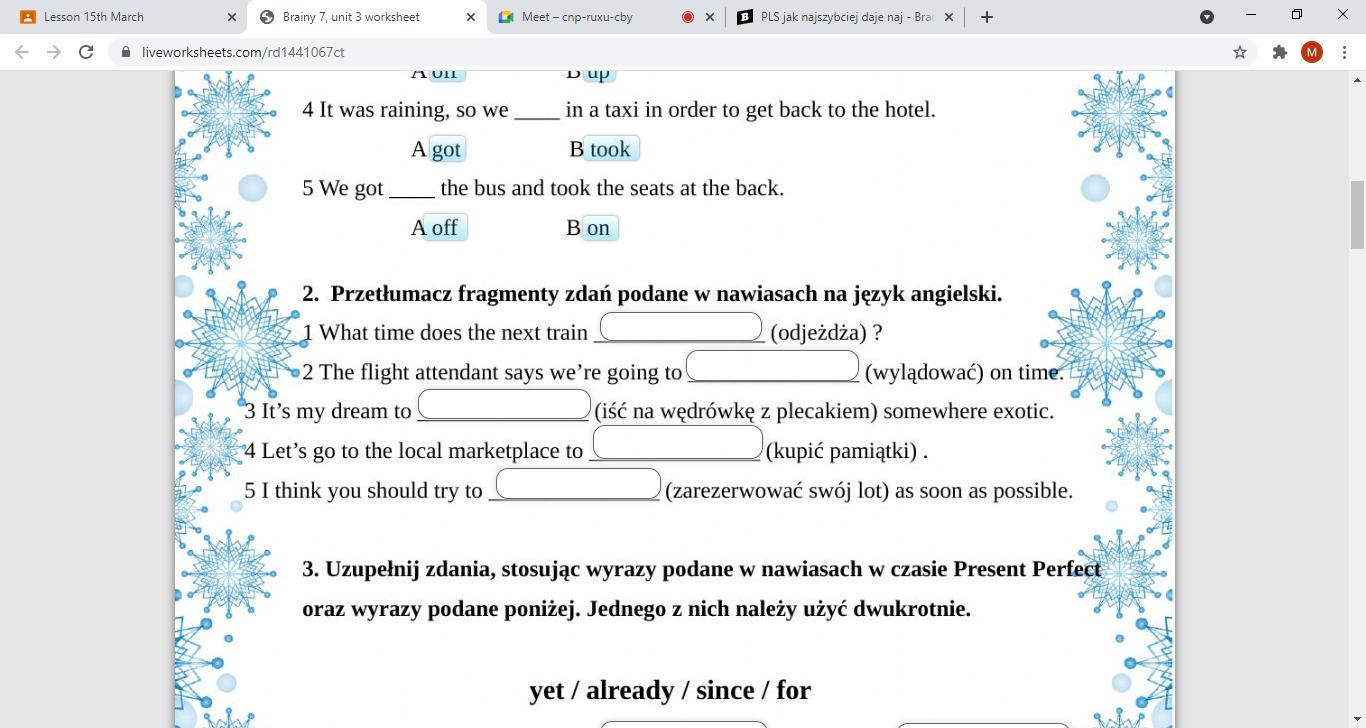Bookmark this page with the star

point(1240,52)
